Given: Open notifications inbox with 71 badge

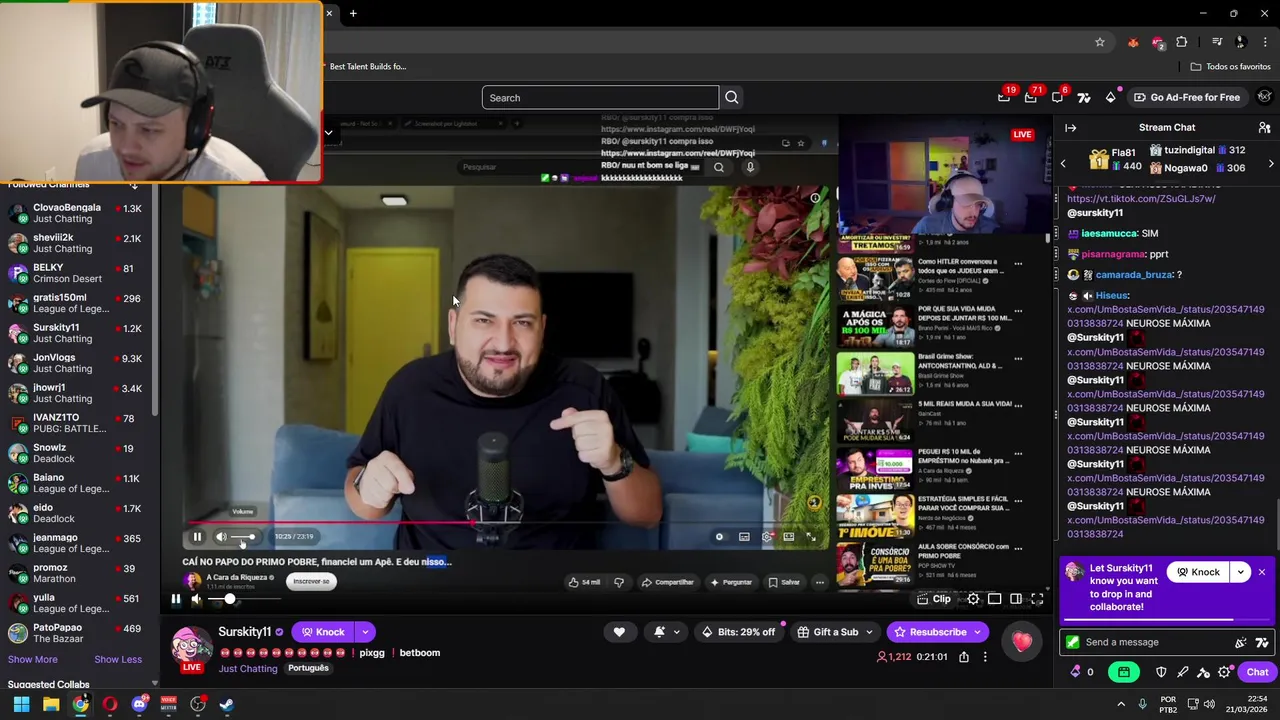Looking at the screenshot, I should point(1031,98).
